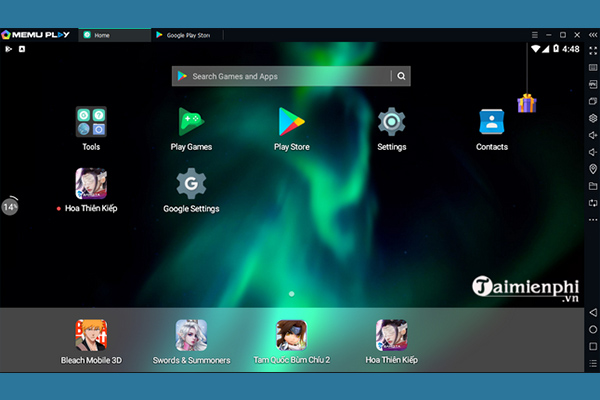Launch Hoa Thiên Kiếp from bottom dock
The width and height of the screenshot is (600, 400).
[x=391, y=335]
